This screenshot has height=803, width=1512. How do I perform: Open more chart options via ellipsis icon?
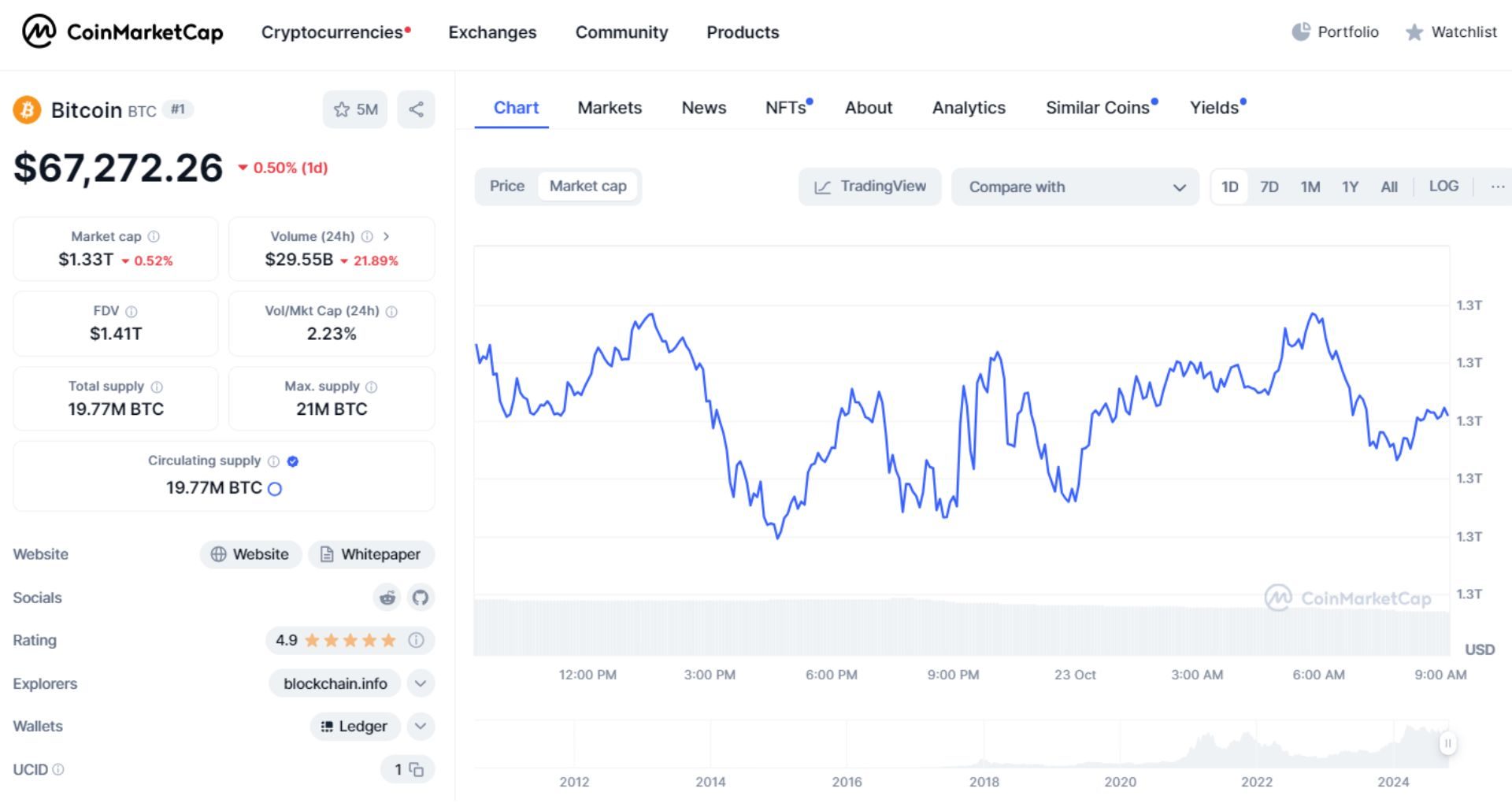click(1497, 186)
